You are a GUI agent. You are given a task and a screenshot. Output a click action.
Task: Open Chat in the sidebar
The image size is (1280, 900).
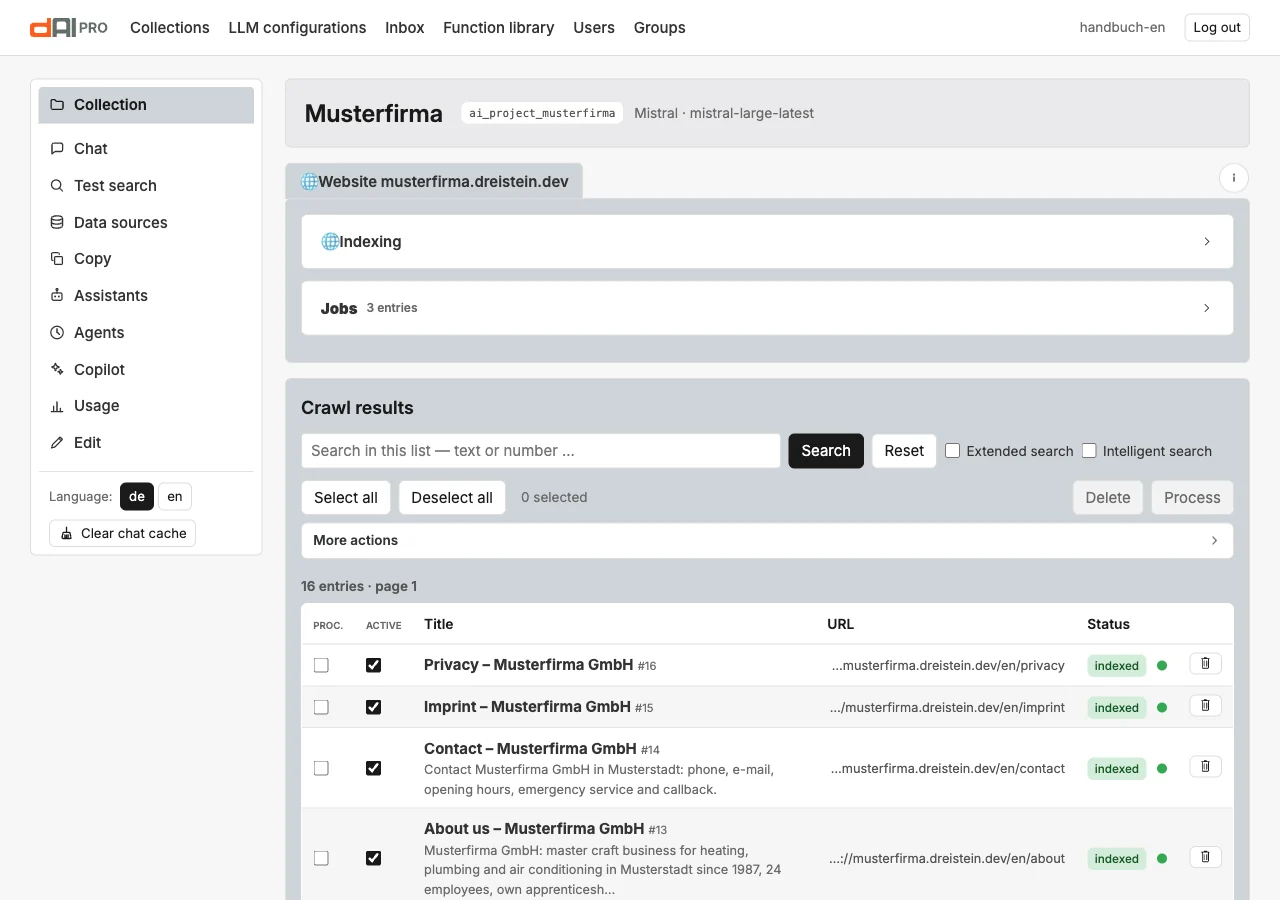tap(146, 149)
